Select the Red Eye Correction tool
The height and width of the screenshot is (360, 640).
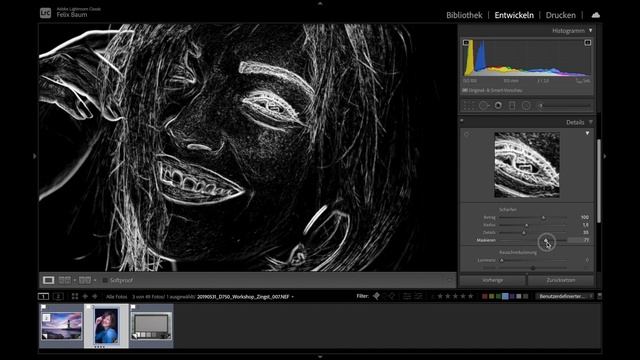coord(498,106)
